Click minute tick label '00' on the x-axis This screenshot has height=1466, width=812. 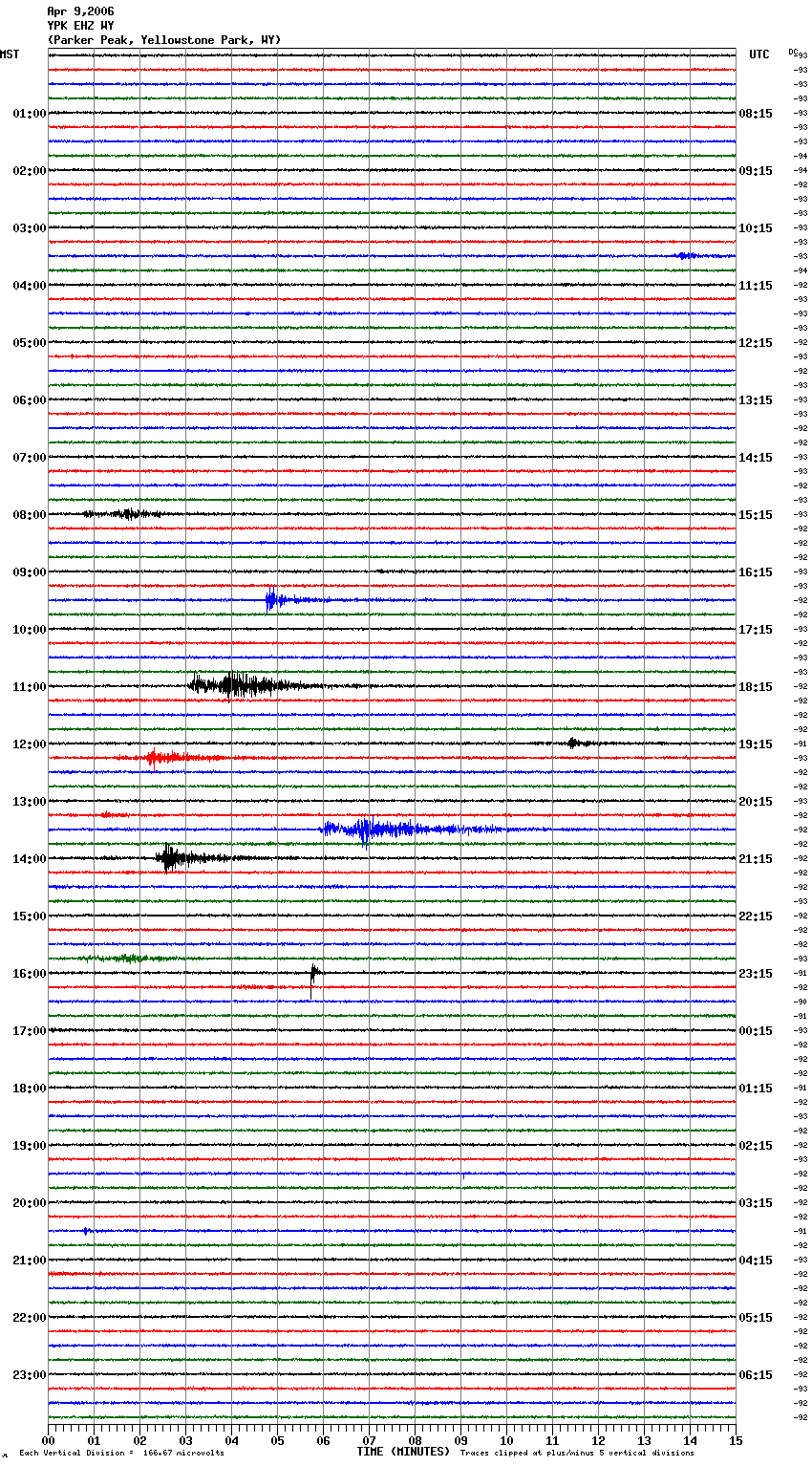tap(49, 1440)
